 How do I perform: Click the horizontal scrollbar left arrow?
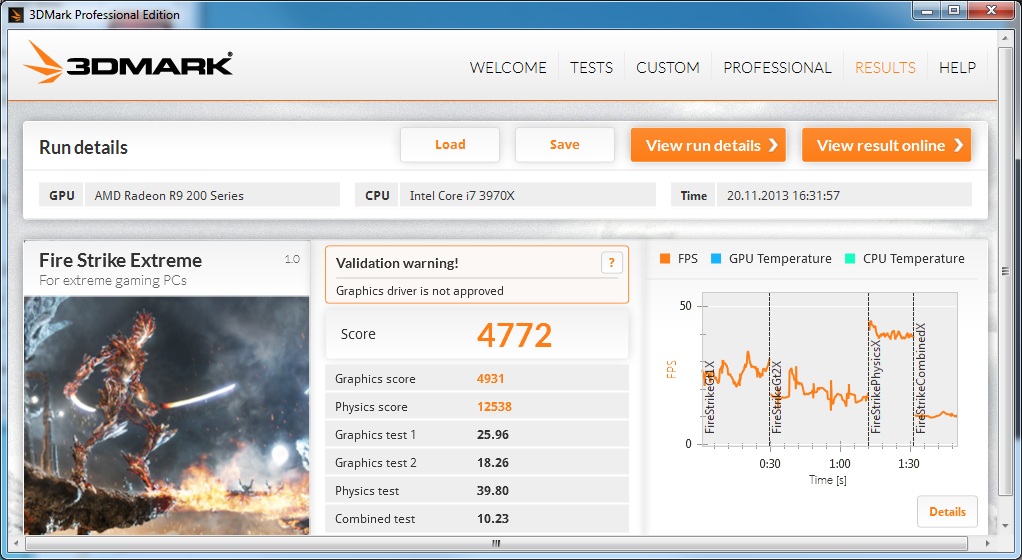pyautogui.click(x=16, y=543)
